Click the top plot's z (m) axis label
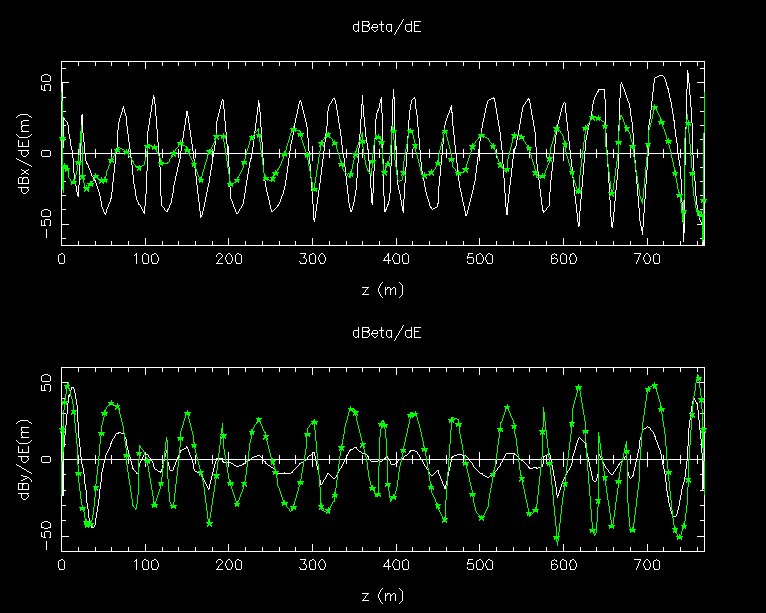 tap(385, 289)
